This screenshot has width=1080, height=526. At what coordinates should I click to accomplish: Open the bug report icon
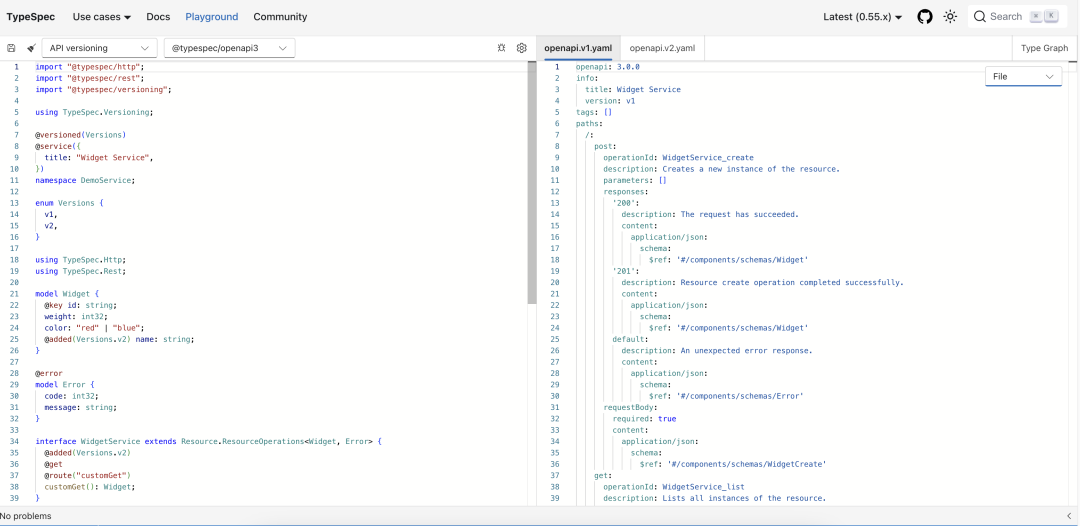tap(501, 48)
